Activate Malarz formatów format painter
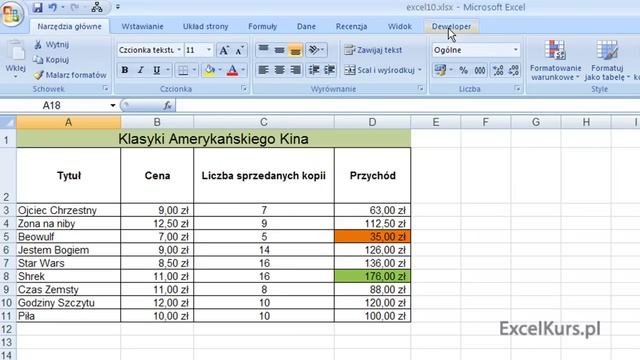 [x=70, y=75]
